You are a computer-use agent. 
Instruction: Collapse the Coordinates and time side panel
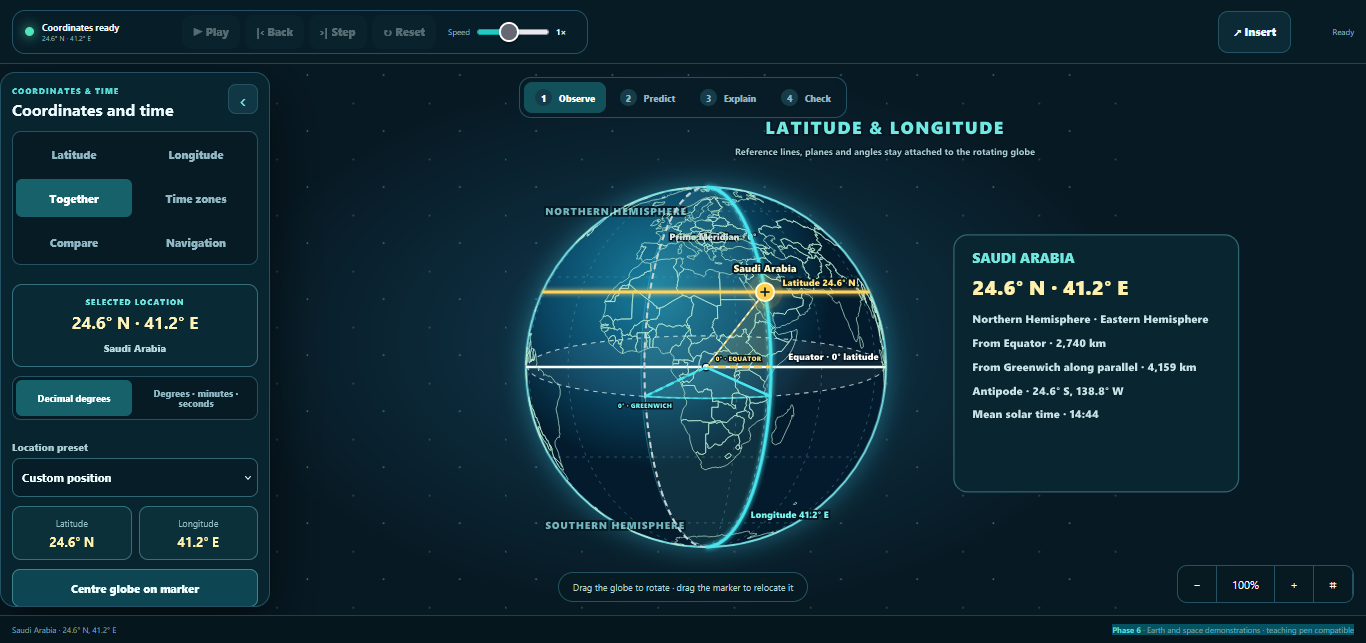243,99
